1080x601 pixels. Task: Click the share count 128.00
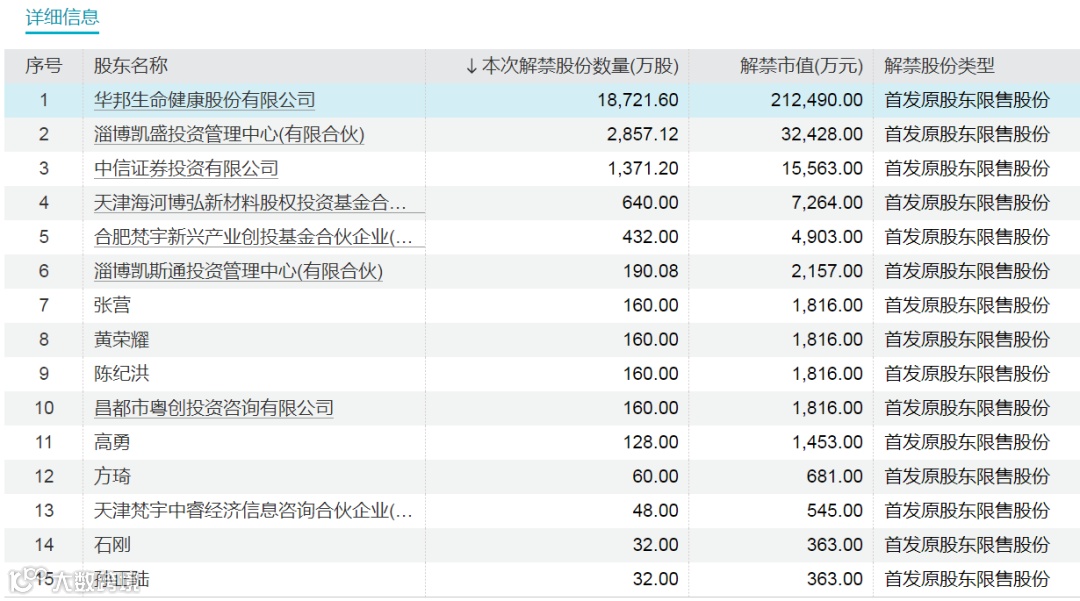(651, 443)
